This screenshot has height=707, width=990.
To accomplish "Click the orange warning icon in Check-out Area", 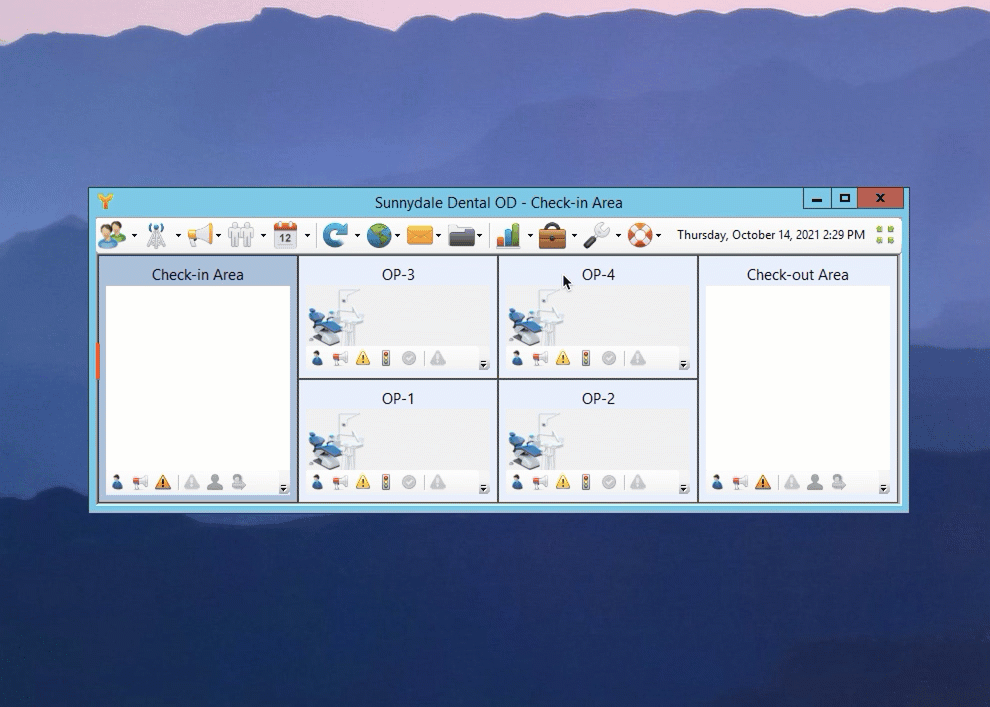I will tap(763, 482).
